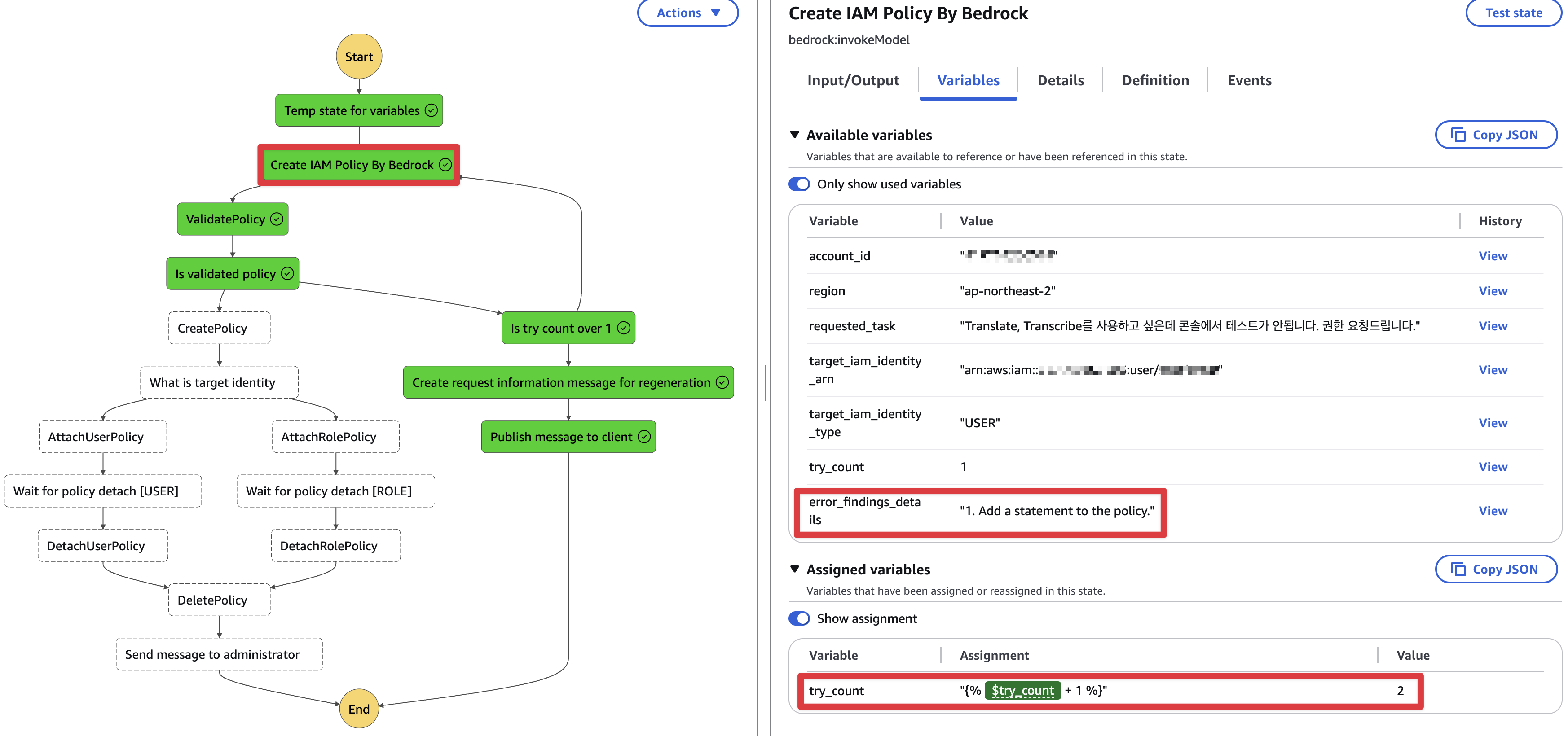Disable the Show assignment toggle
1568x736 pixels.
click(799, 618)
